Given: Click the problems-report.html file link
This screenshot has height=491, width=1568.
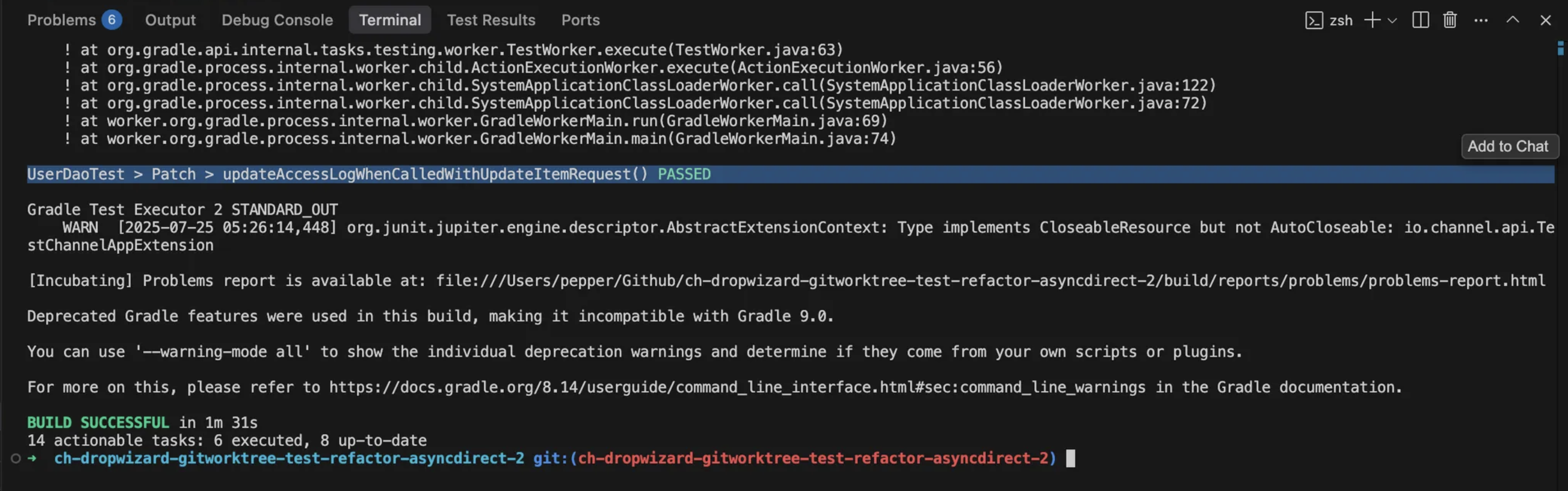Looking at the screenshot, I should [990, 281].
